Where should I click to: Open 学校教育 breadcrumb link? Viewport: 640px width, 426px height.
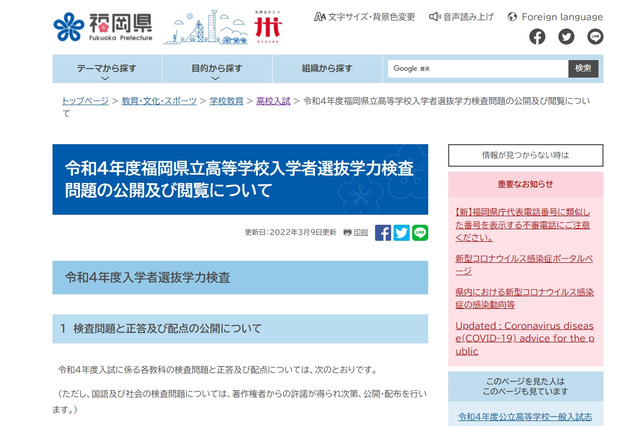(226, 101)
